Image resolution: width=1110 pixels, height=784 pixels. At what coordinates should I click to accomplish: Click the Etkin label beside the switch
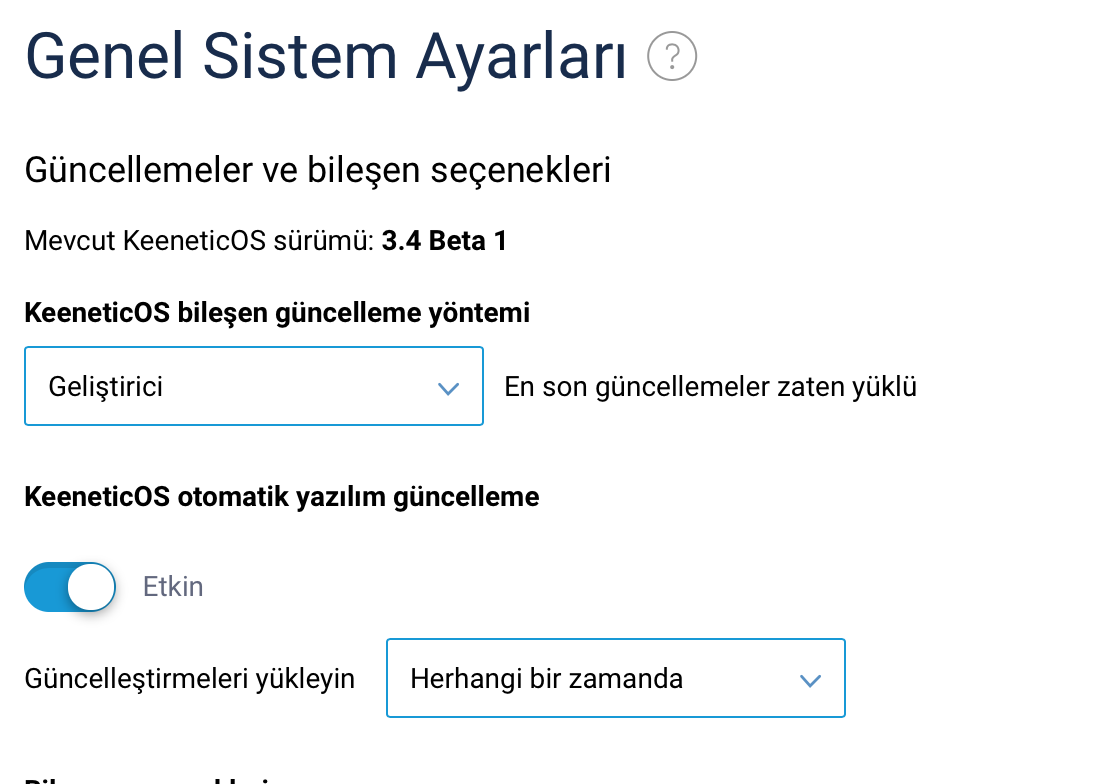click(x=173, y=587)
